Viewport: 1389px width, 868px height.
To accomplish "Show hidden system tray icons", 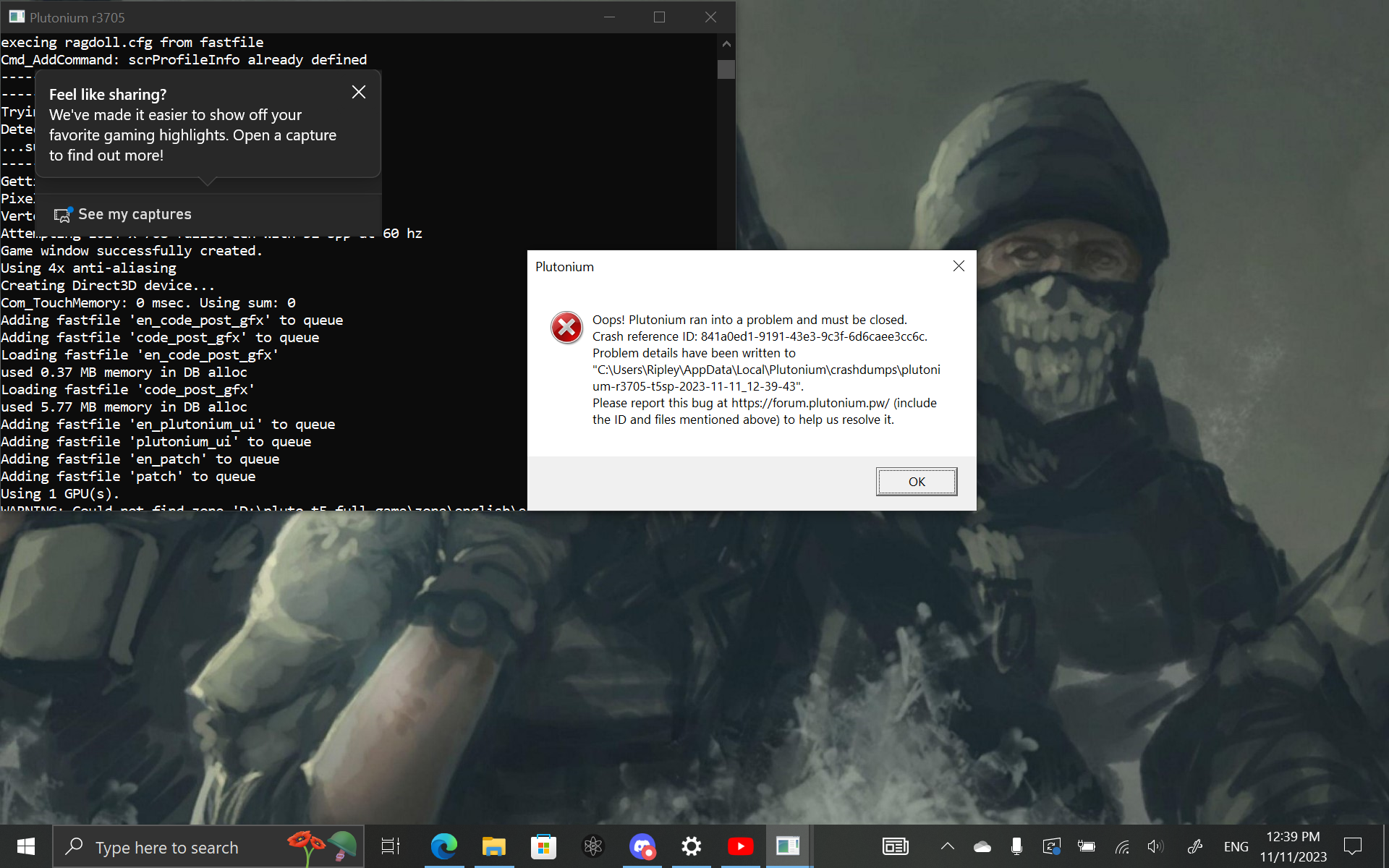I will coord(948,846).
